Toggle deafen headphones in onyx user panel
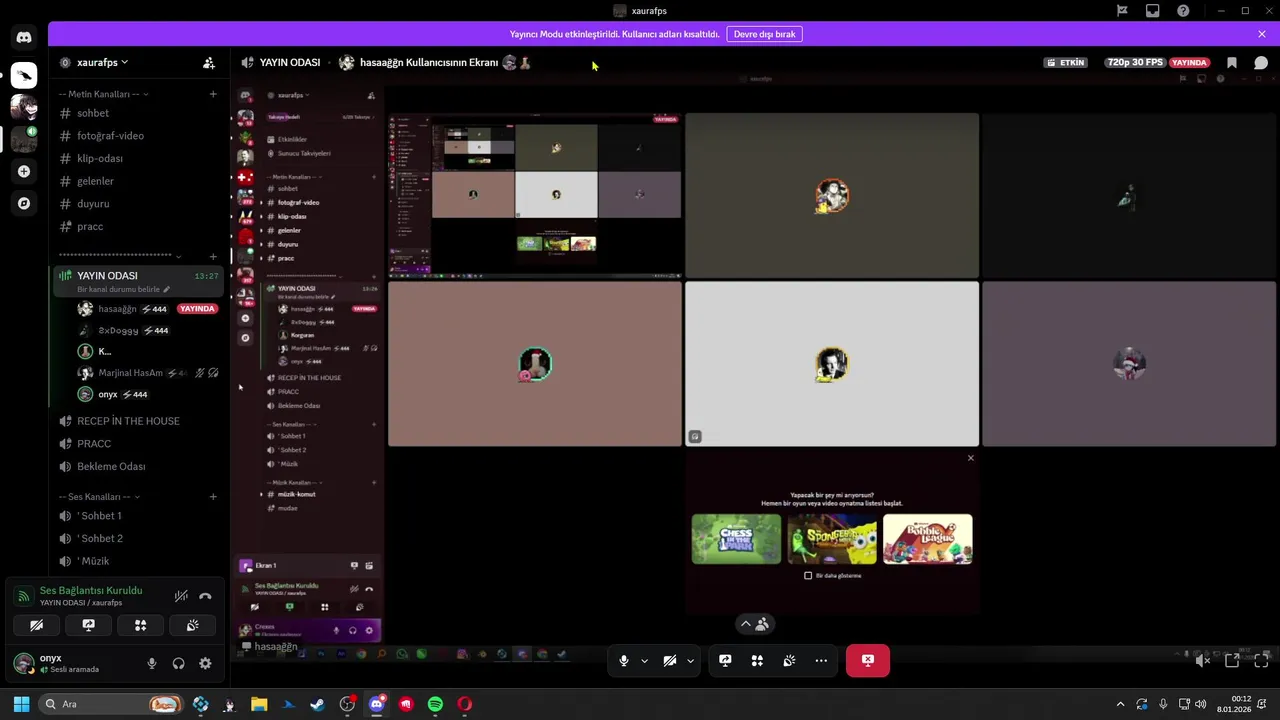This screenshot has height=720, width=1280. click(x=178, y=663)
